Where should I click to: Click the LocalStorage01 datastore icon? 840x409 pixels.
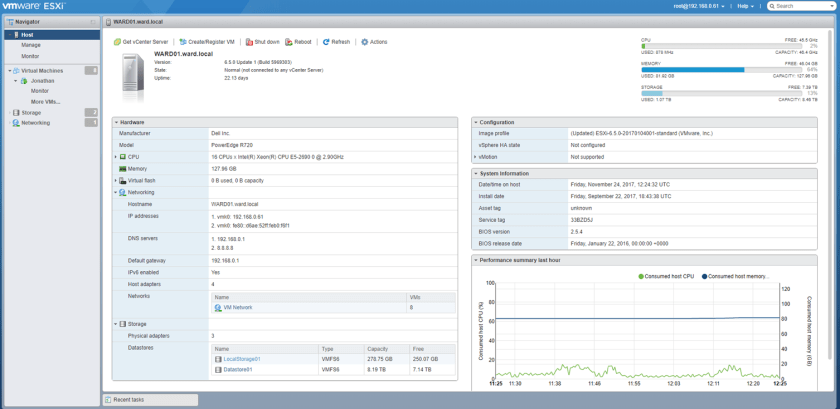coord(218,359)
